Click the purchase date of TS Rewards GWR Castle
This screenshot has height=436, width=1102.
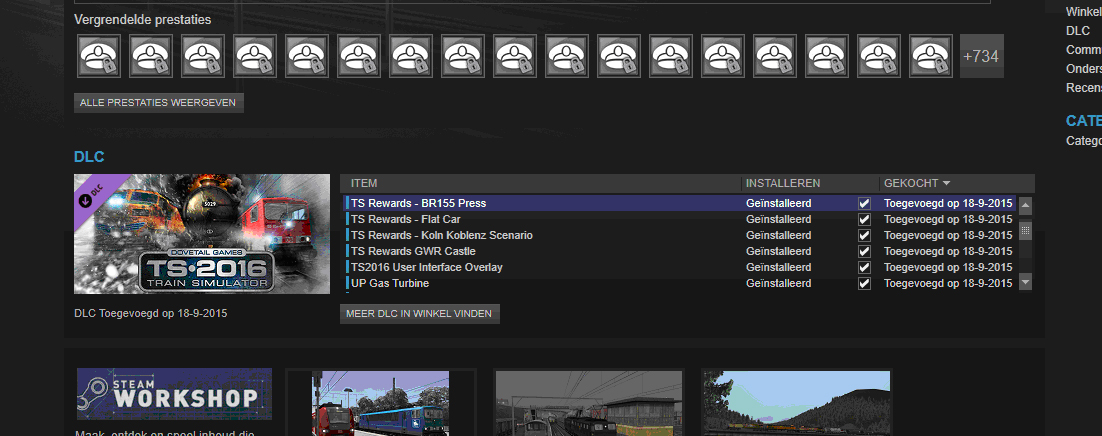948,252
